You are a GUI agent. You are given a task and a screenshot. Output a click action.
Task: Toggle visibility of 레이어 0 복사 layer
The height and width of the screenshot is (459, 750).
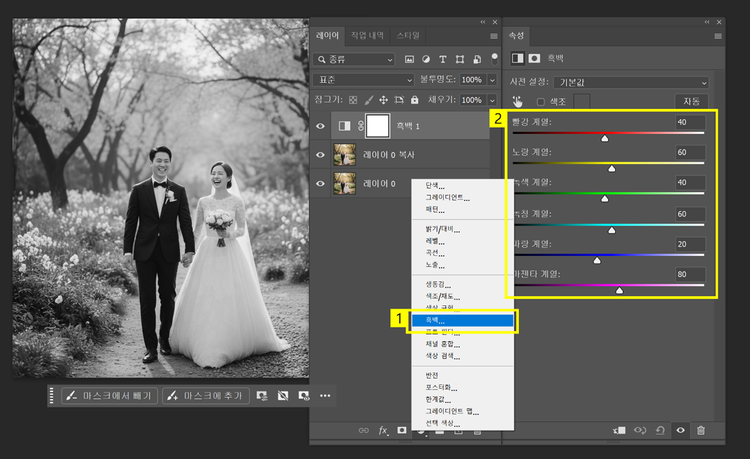pos(321,155)
